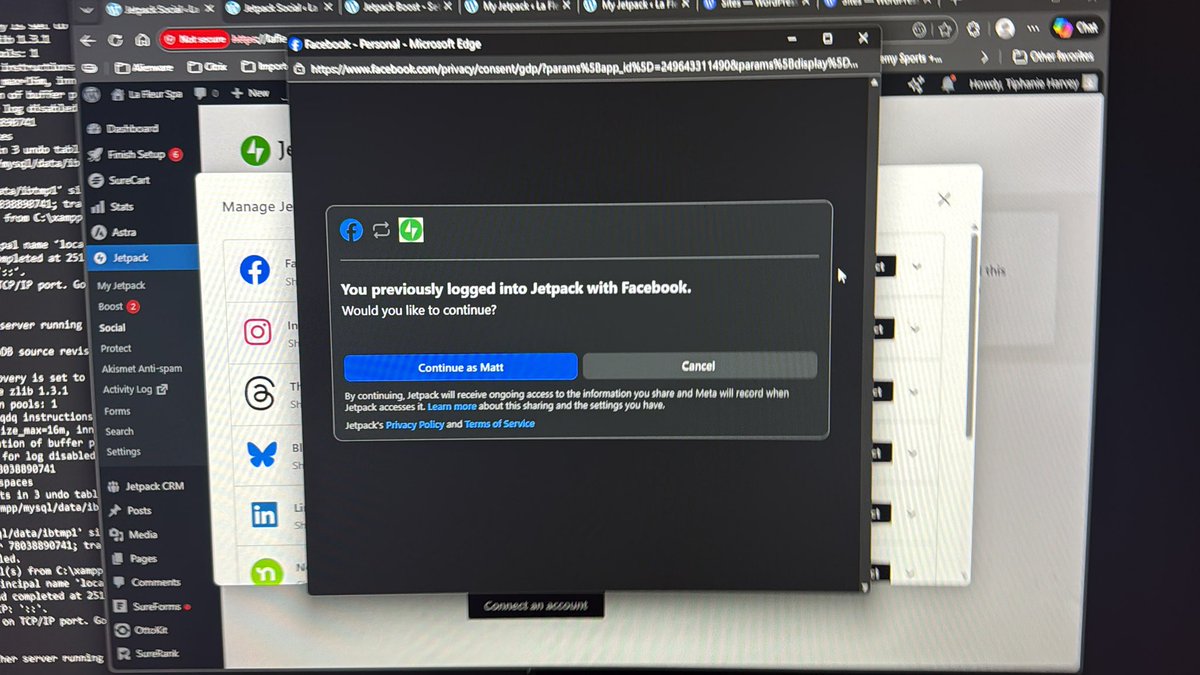This screenshot has height=675, width=1200.
Task: Click the Facebook logo in the consent dialog
Action: coord(351,230)
